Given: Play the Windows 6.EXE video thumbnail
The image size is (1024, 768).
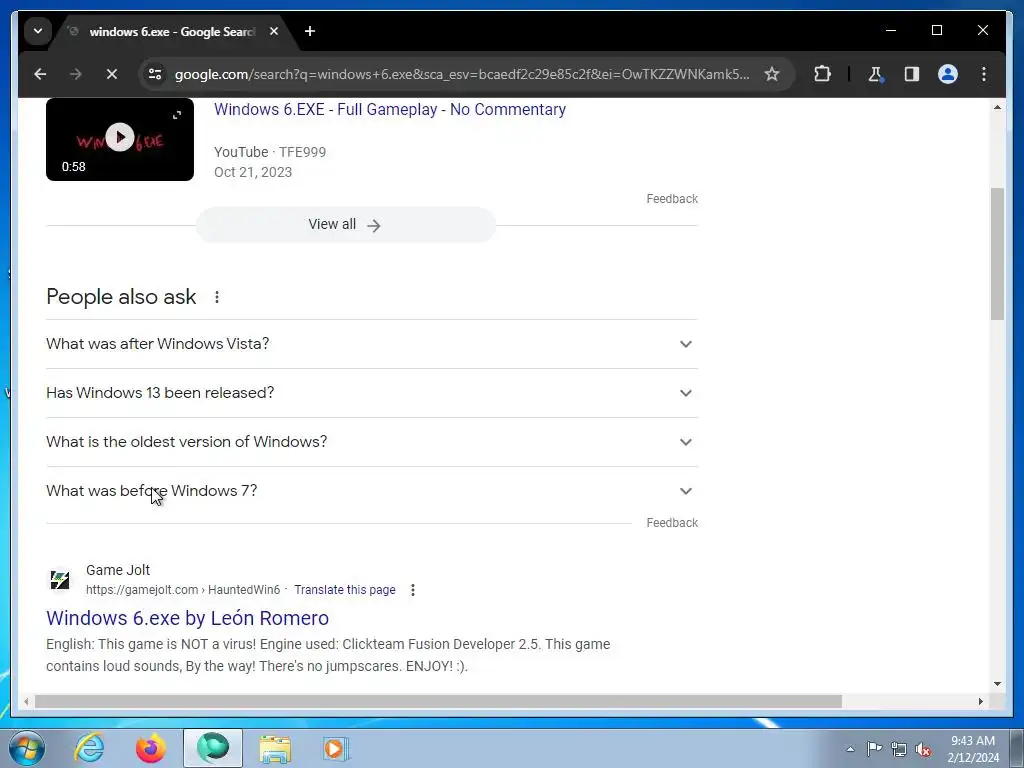Looking at the screenshot, I should pos(120,137).
